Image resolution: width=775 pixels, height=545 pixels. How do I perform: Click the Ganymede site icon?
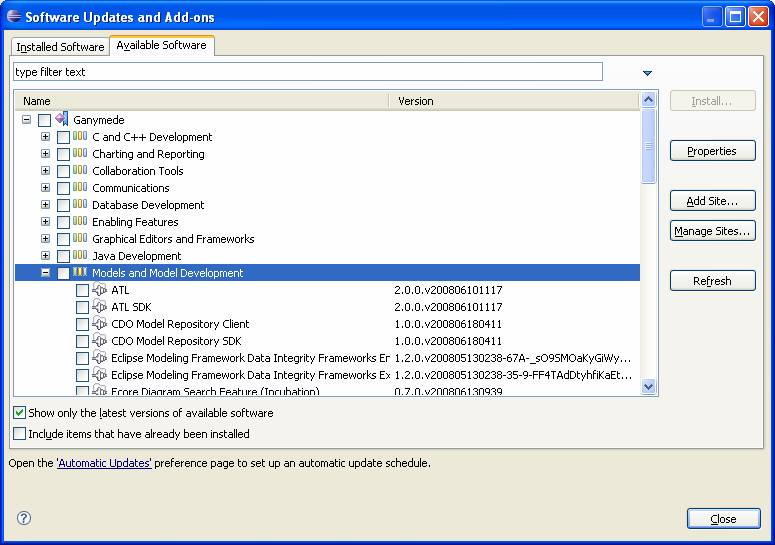click(62, 119)
